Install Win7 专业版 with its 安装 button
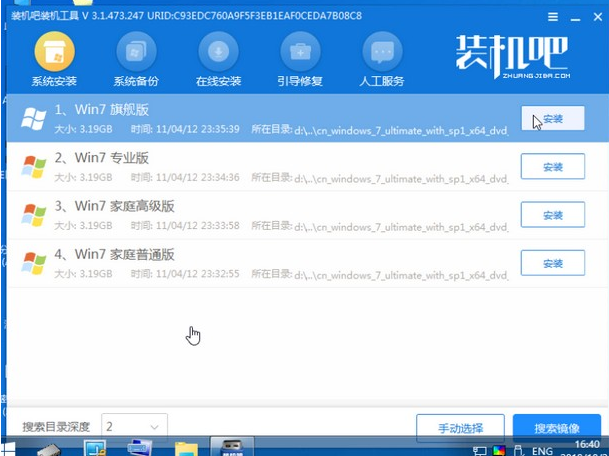The height and width of the screenshot is (456, 609). click(x=553, y=167)
